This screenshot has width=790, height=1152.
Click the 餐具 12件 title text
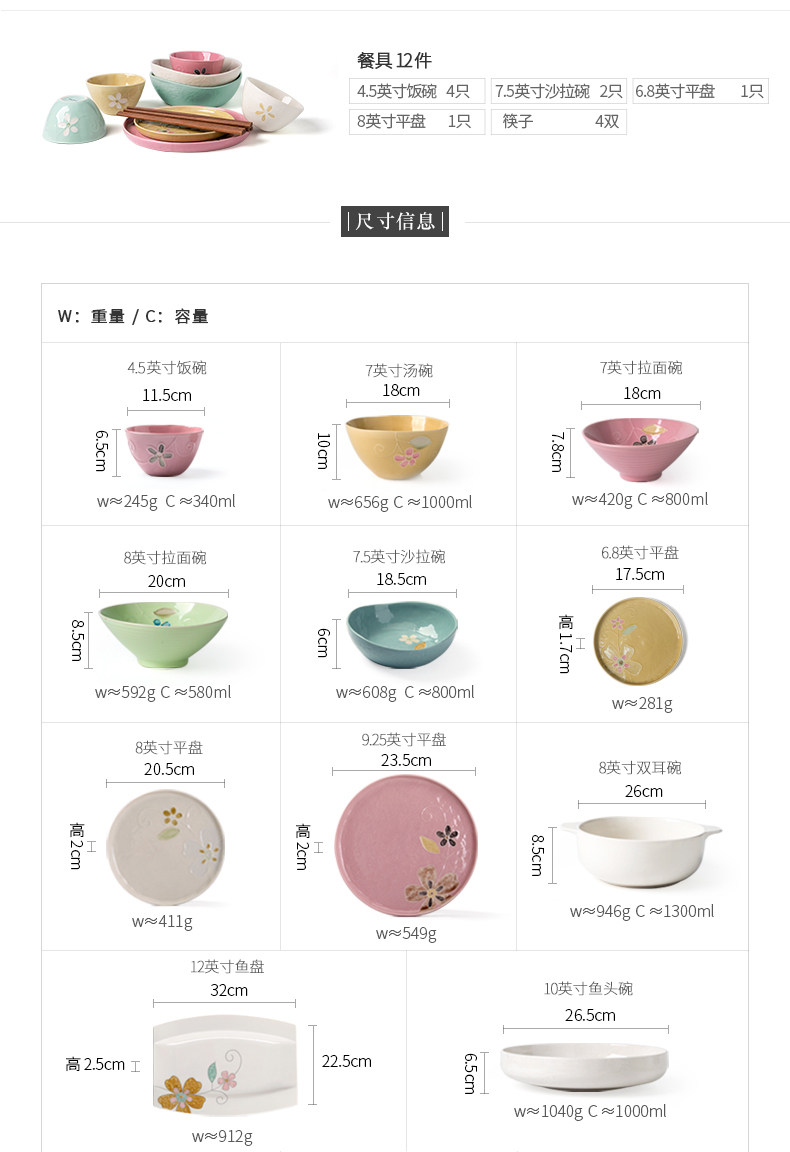tap(394, 60)
